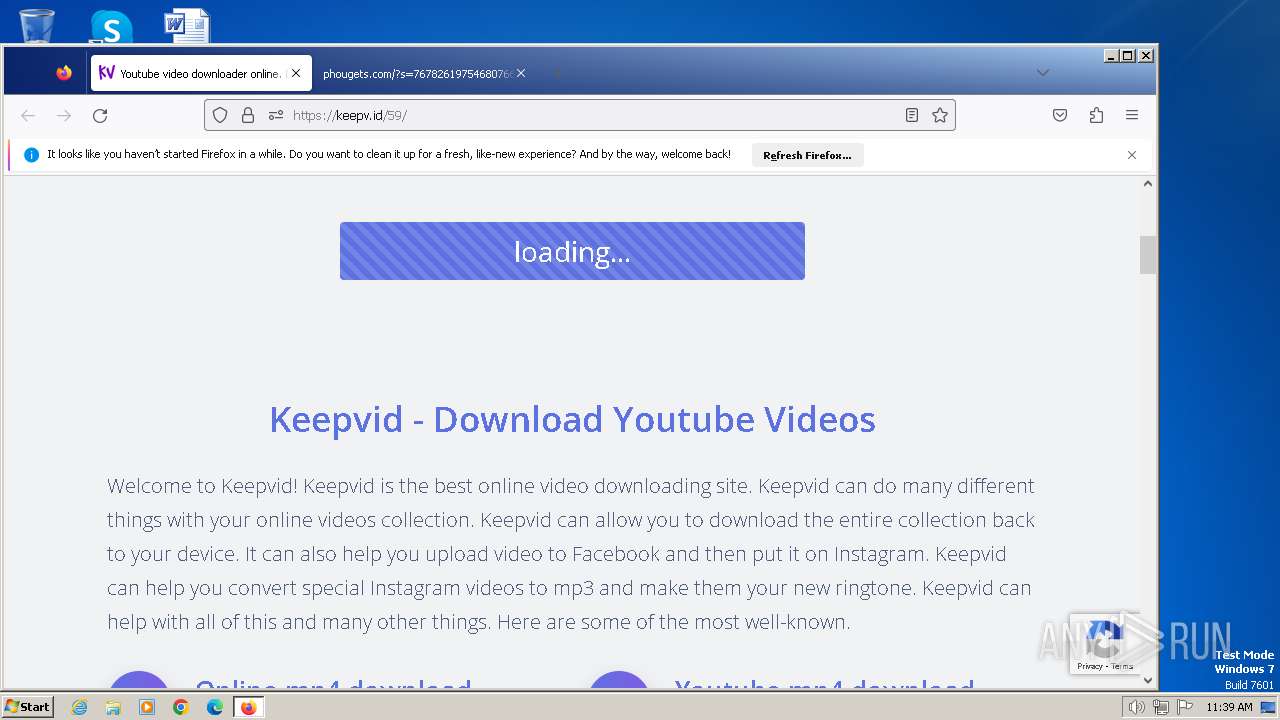Reload the current page
Image resolution: width=1280 pixels, height=720 pixels.
coord(100,116)
